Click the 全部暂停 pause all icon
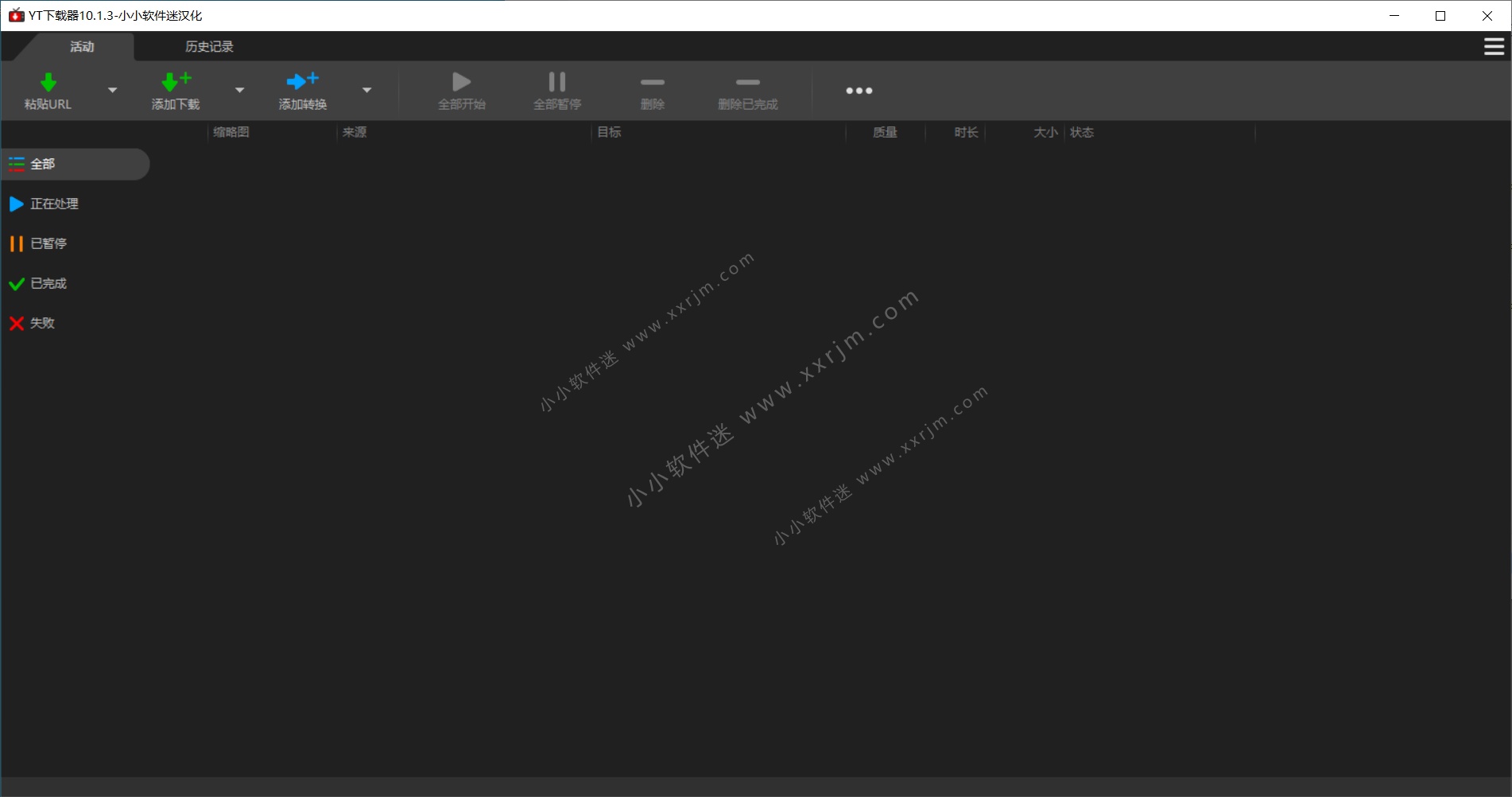 [x=556, y=81]
